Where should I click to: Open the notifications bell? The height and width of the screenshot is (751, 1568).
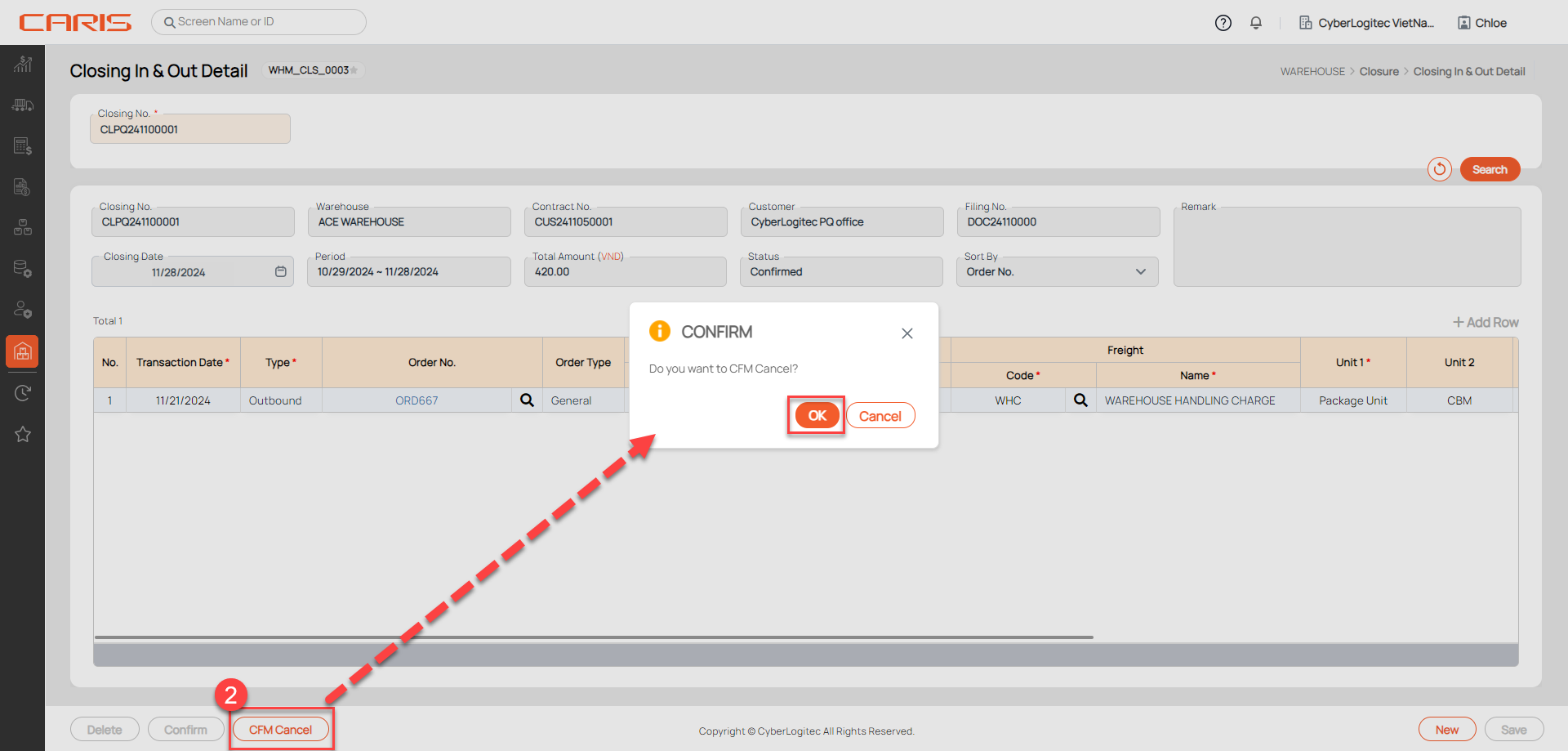(1256, 23)
